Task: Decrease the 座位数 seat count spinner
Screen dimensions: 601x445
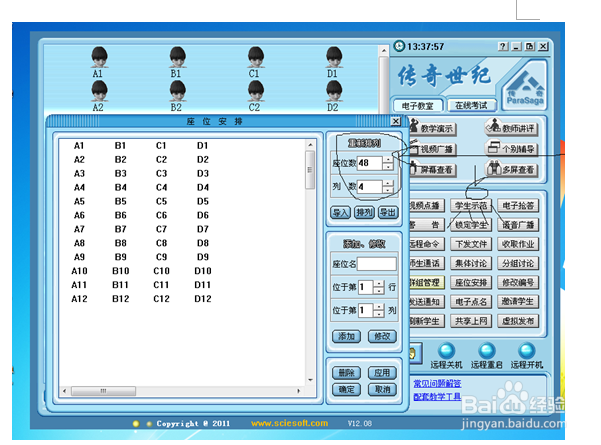Action: [x=388, y=166]
